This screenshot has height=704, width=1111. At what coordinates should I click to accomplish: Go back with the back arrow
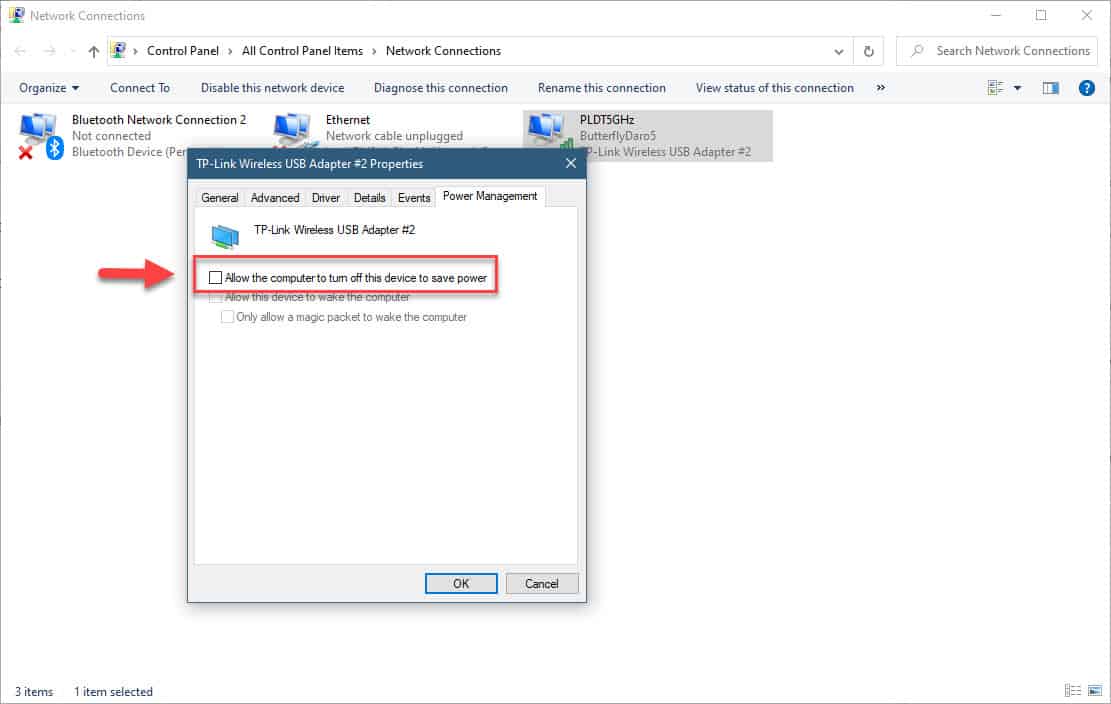21,51
